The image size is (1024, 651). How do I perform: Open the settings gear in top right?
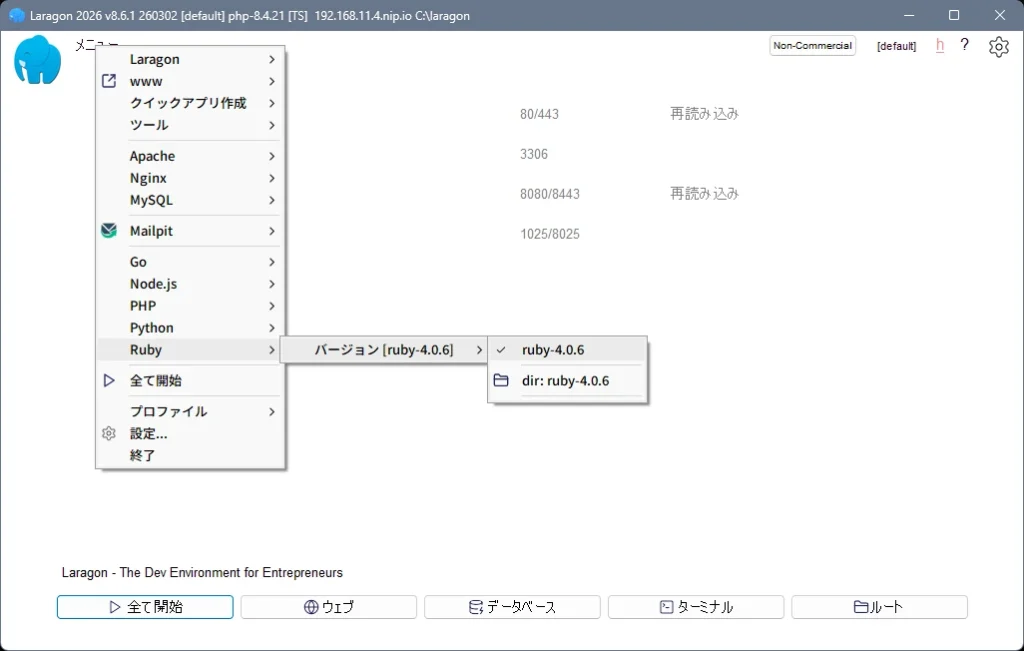(999, 46)
